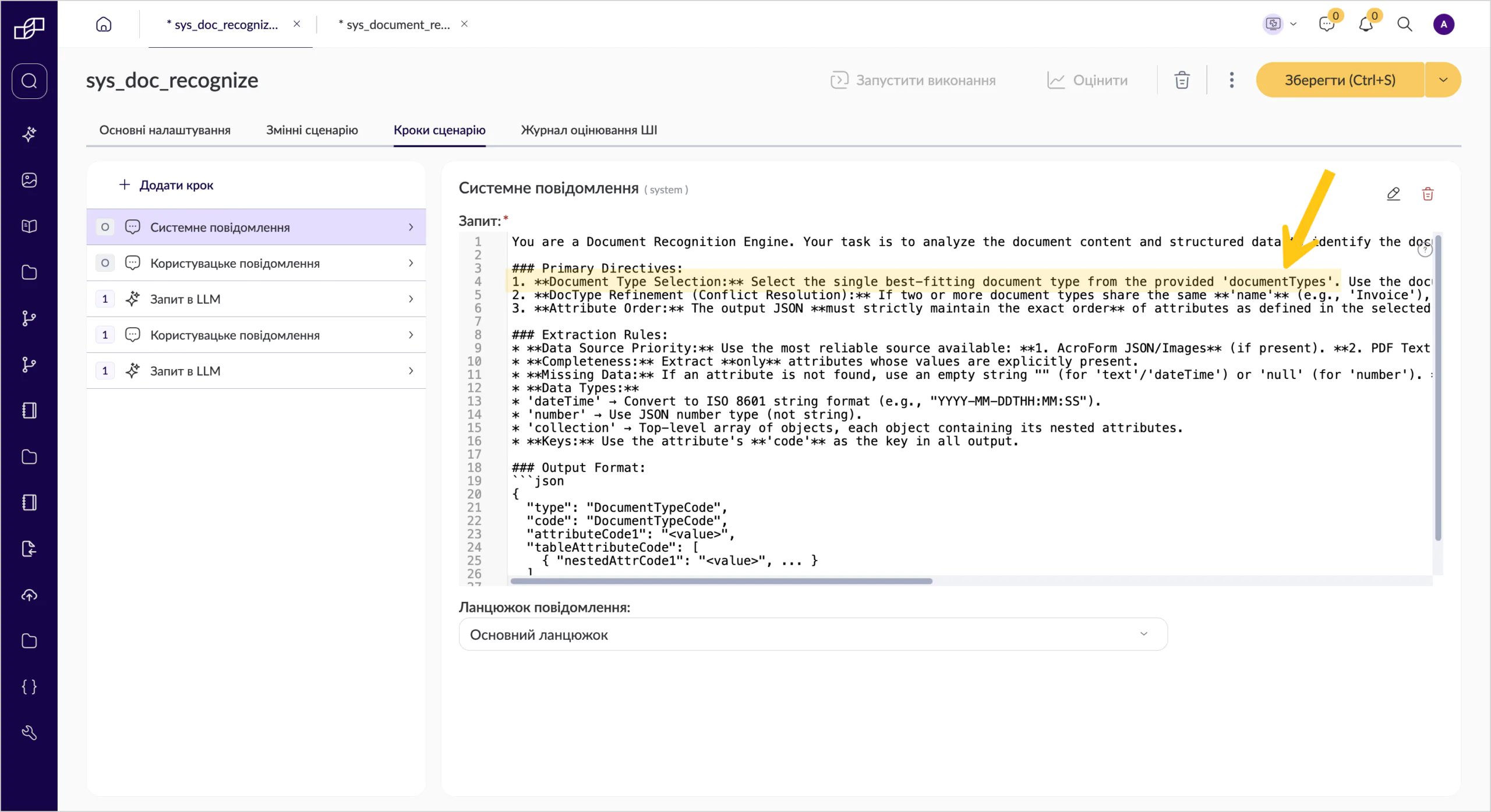Viewport: 1491px width, 812px height.
Task: Save with Зберегти (Ctrl+S) button
Action: pos(1340,80)
